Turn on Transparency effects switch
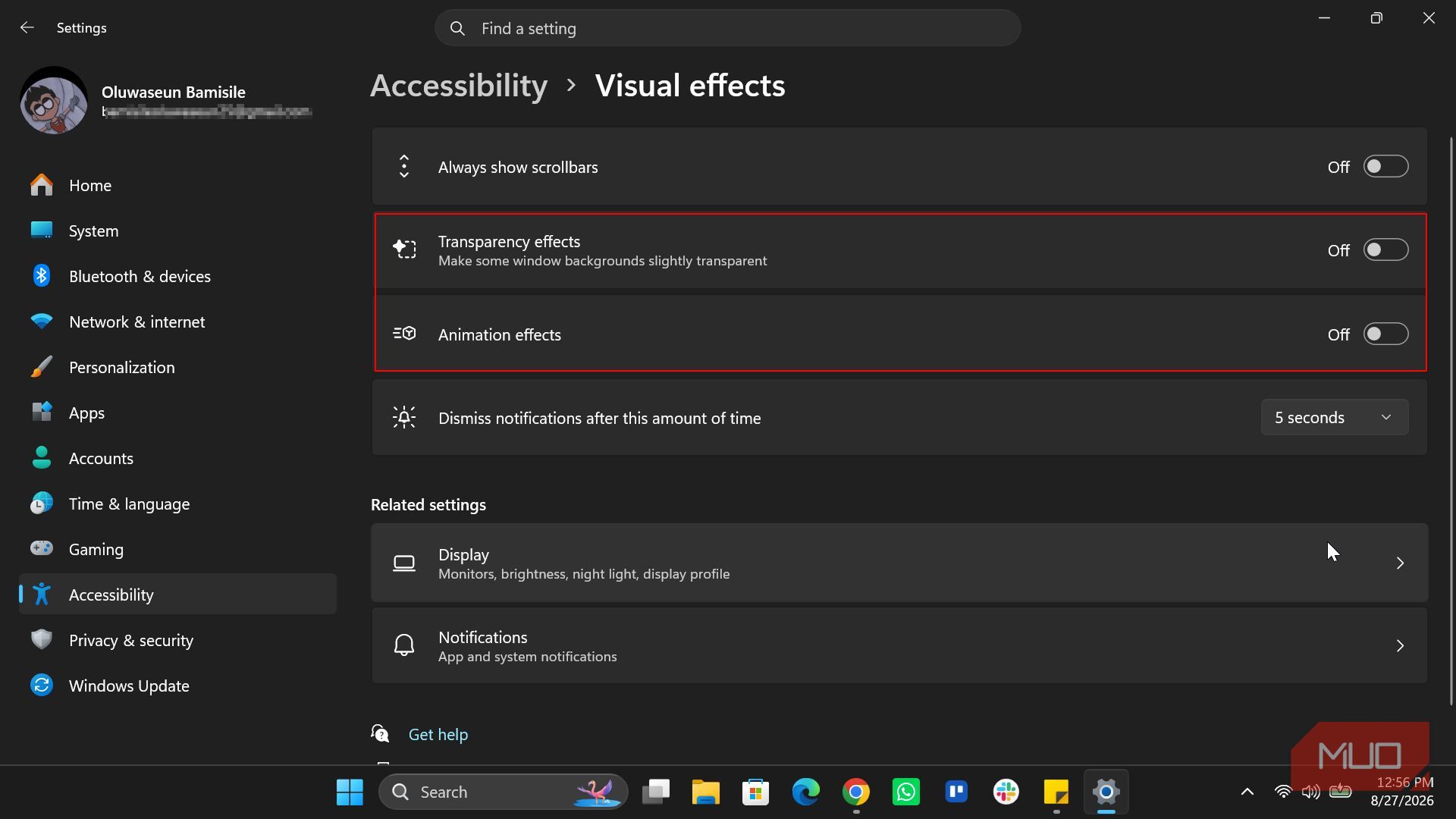1456x819 pixels. tap(1385, 250)
